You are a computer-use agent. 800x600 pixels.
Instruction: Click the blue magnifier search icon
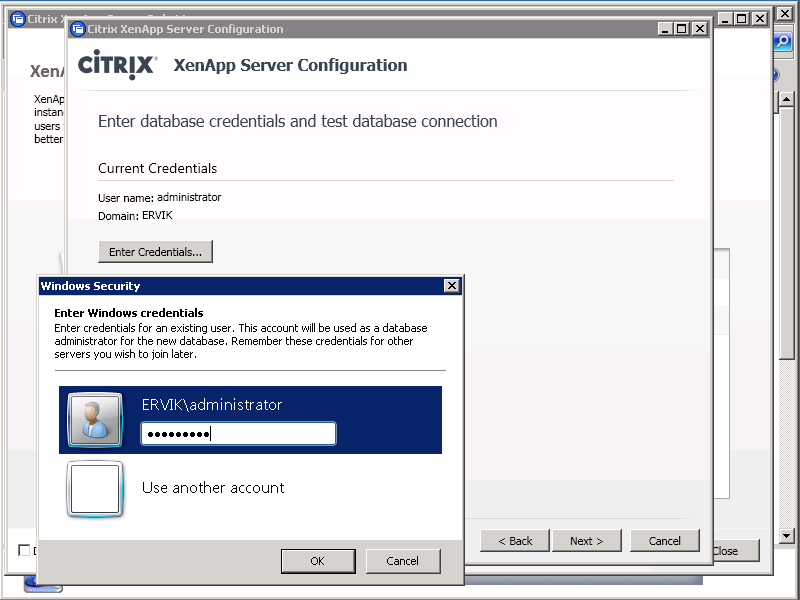[x=784, y=42]
